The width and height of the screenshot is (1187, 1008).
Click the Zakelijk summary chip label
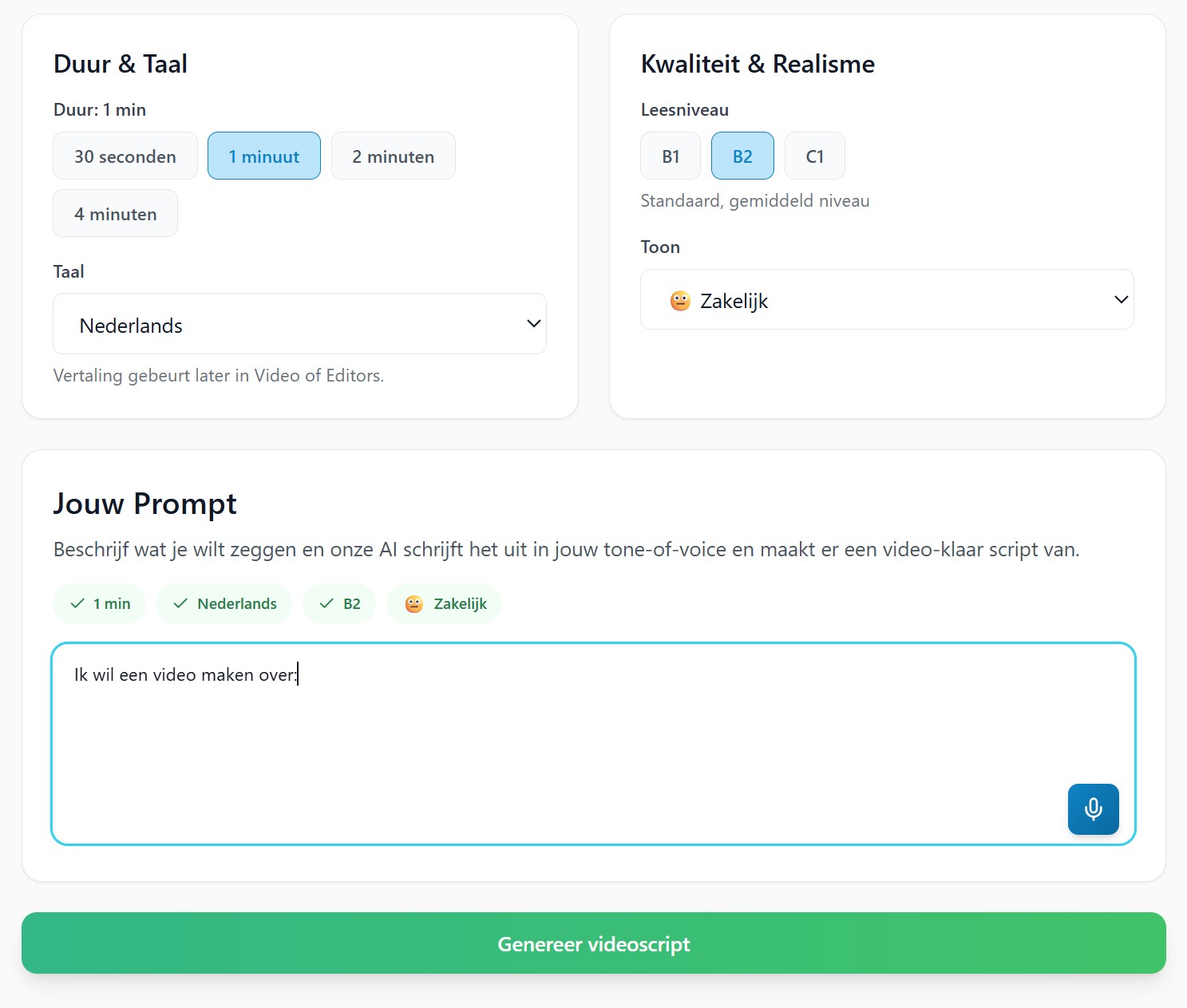coord(460,604)
